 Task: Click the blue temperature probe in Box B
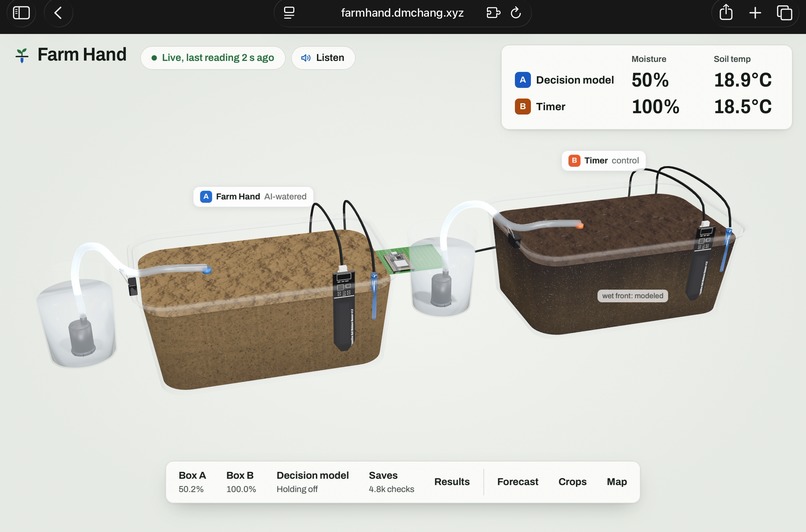click(x=726, y=250)
